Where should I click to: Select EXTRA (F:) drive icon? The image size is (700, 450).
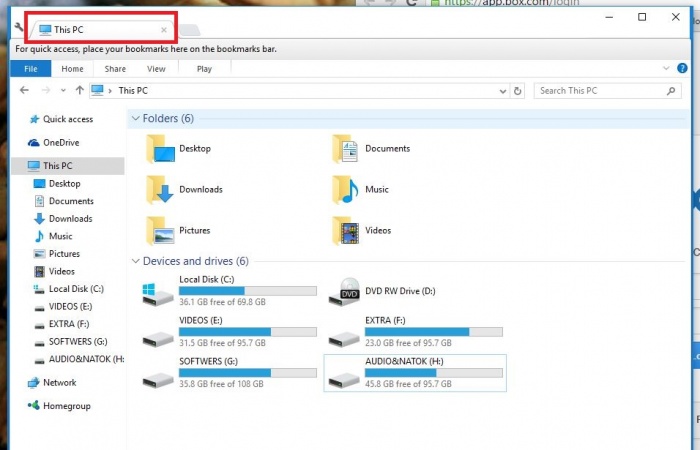(x=344, y=340)
